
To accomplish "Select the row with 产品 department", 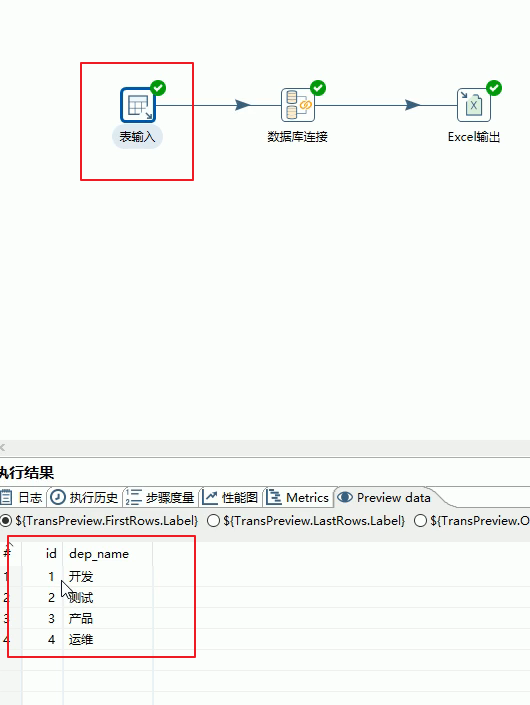I will point(265,618).
